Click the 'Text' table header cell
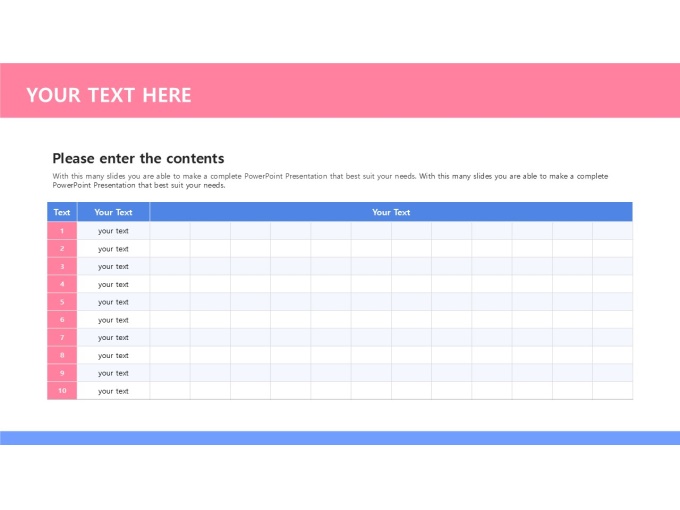 click(62, 212)
